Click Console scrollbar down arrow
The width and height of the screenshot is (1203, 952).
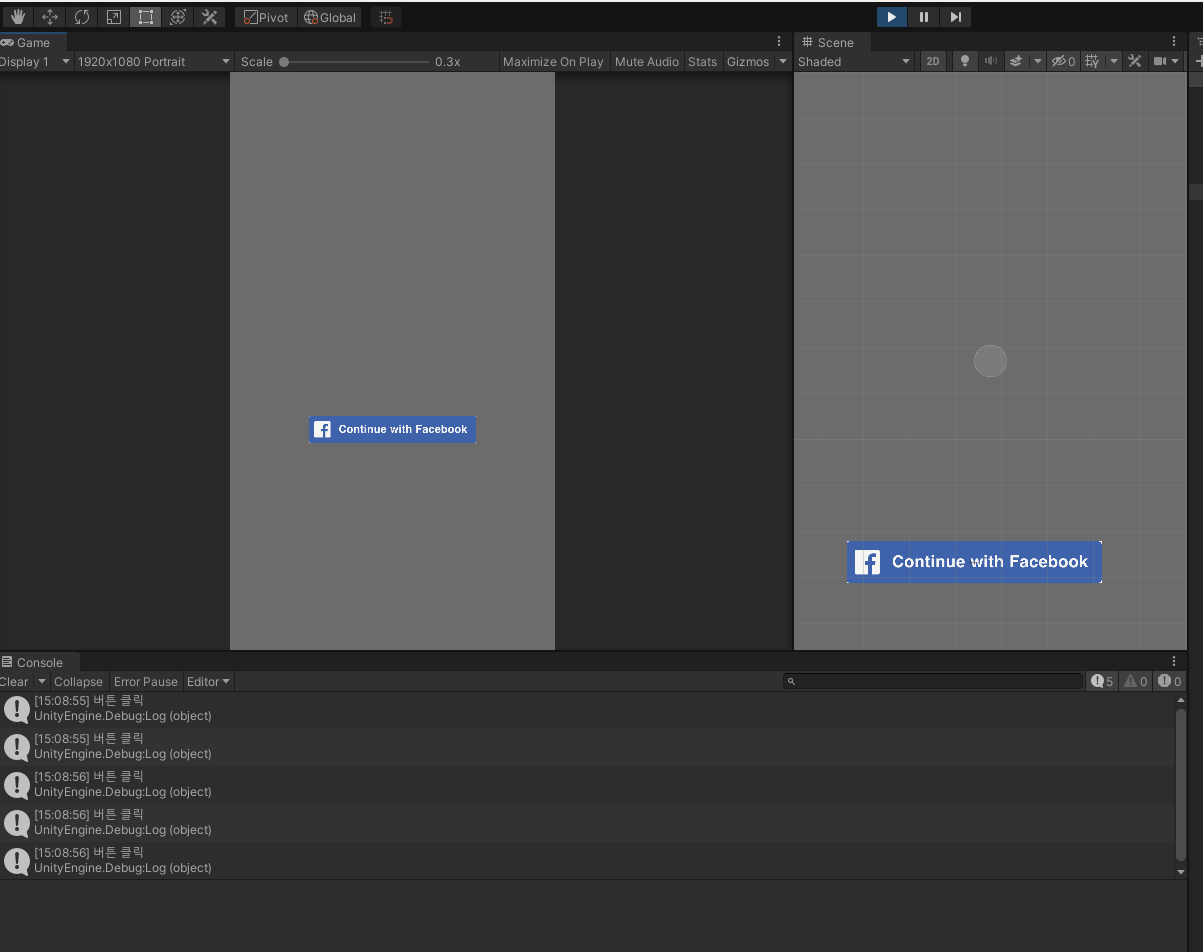[1181, 872]
